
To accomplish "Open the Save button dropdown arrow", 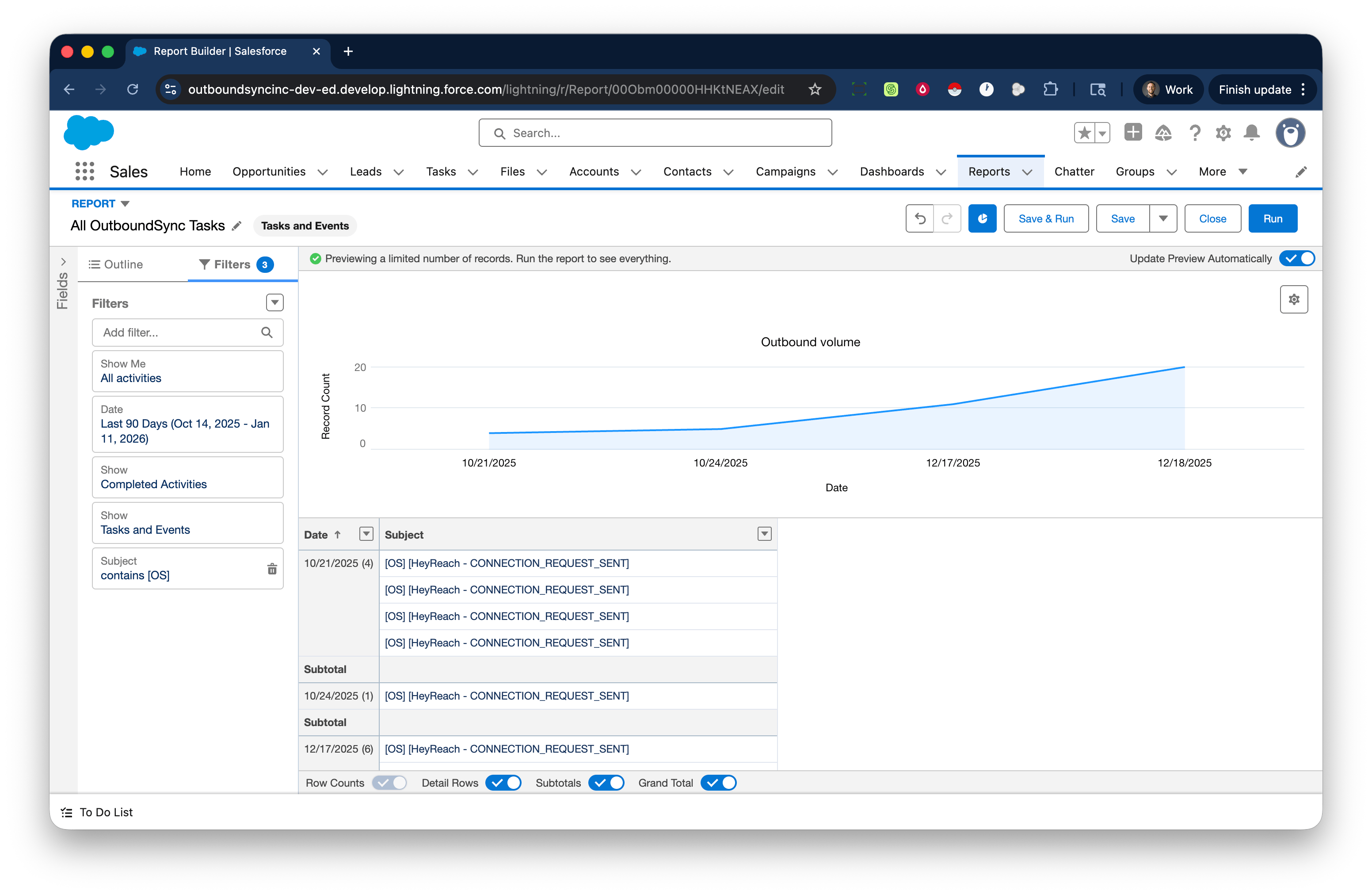I will [1163, 218].
